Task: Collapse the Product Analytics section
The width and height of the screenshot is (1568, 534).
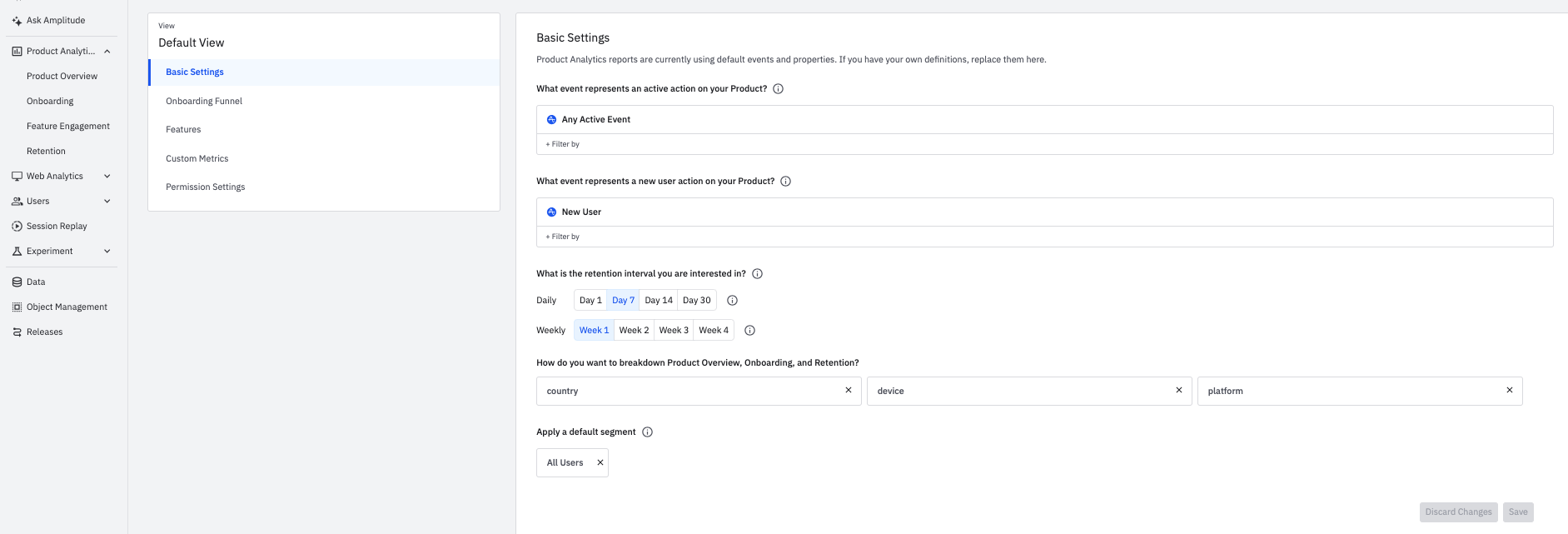Action: click(x=107, y=51)
